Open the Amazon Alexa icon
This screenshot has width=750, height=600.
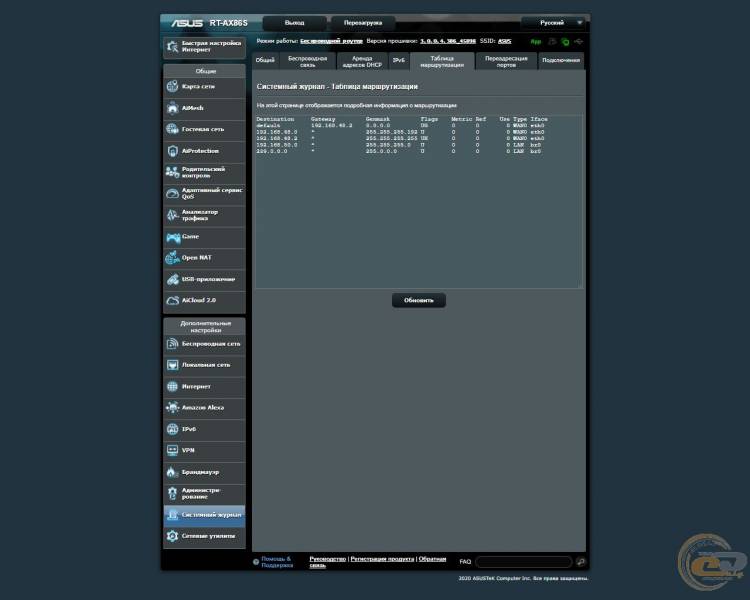pyautogui.click(x=172, y=408)
